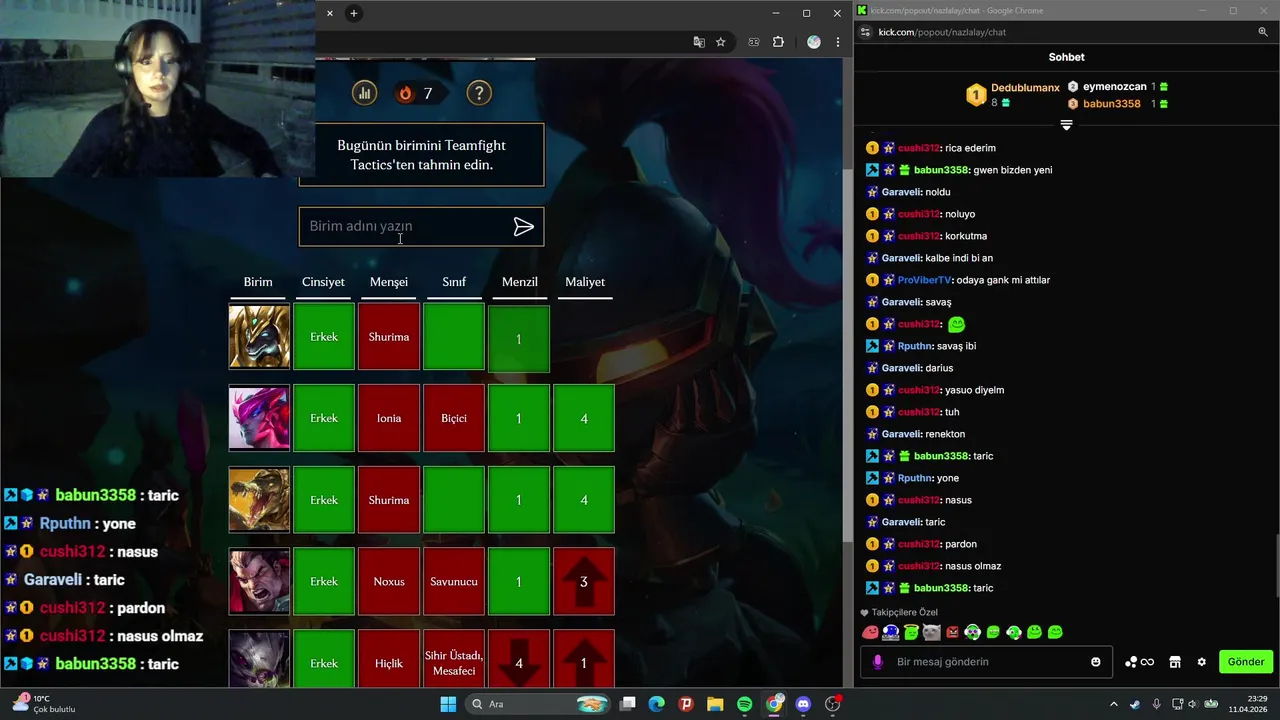Open the Chrome extensions puzzle icon
The height and width of the screenshot is (720, 1280).
[778, 42]
